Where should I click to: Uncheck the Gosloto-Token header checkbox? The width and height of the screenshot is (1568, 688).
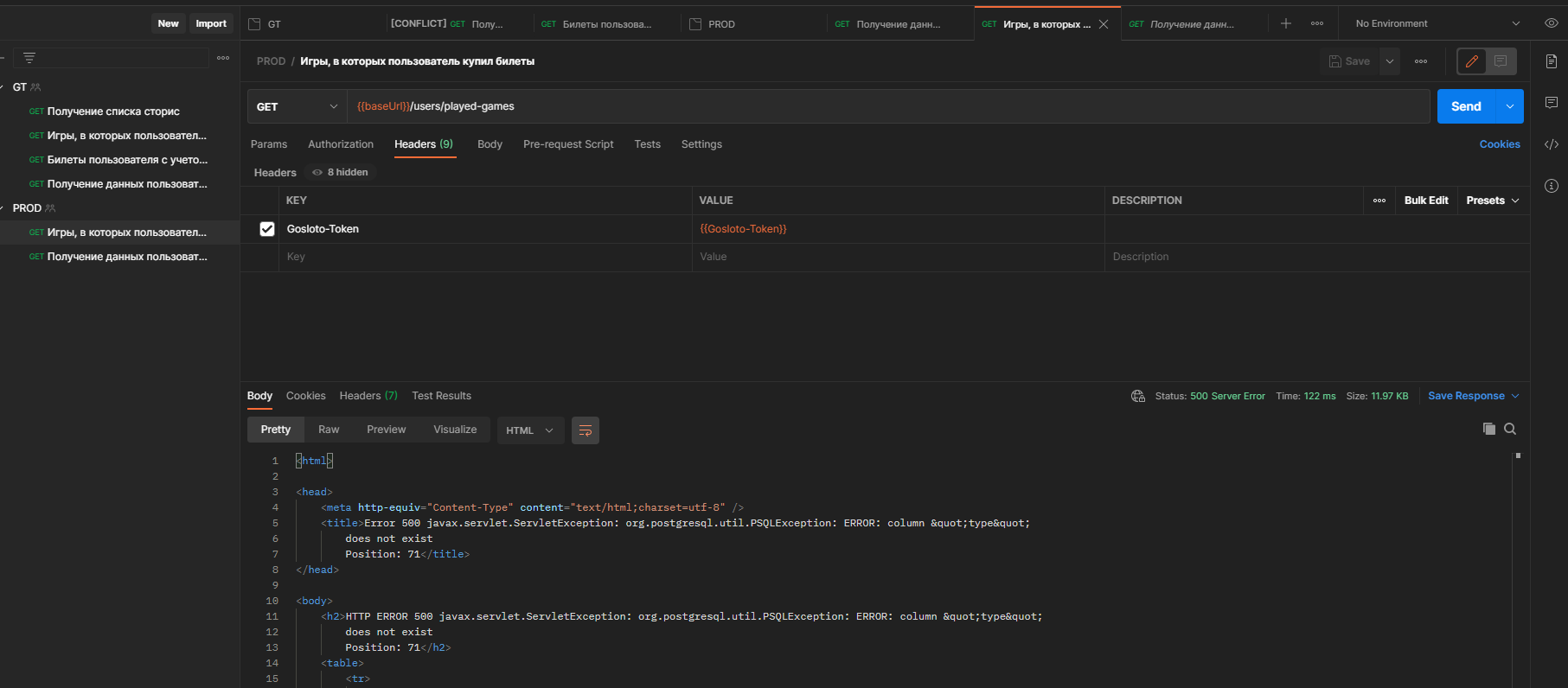point(267,229)
